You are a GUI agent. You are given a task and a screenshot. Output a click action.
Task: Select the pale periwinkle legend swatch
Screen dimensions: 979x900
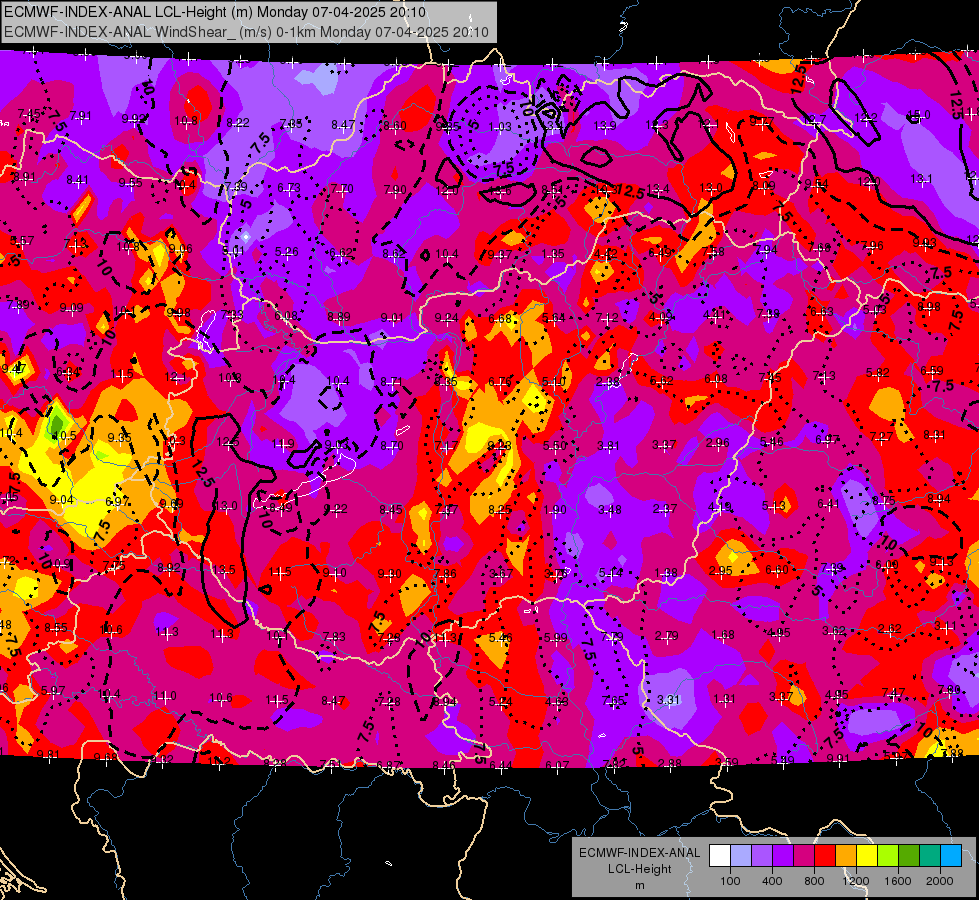741,855
